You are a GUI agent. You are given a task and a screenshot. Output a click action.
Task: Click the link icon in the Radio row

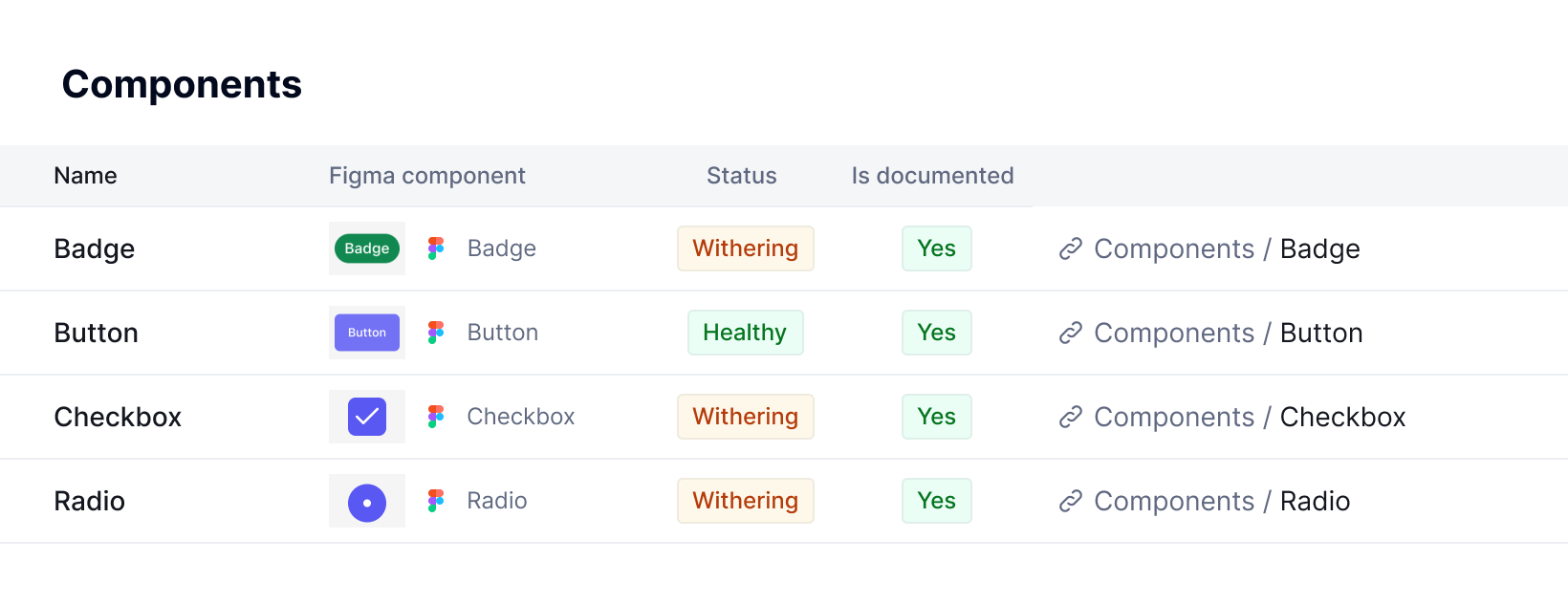[x=1070, y=501]
